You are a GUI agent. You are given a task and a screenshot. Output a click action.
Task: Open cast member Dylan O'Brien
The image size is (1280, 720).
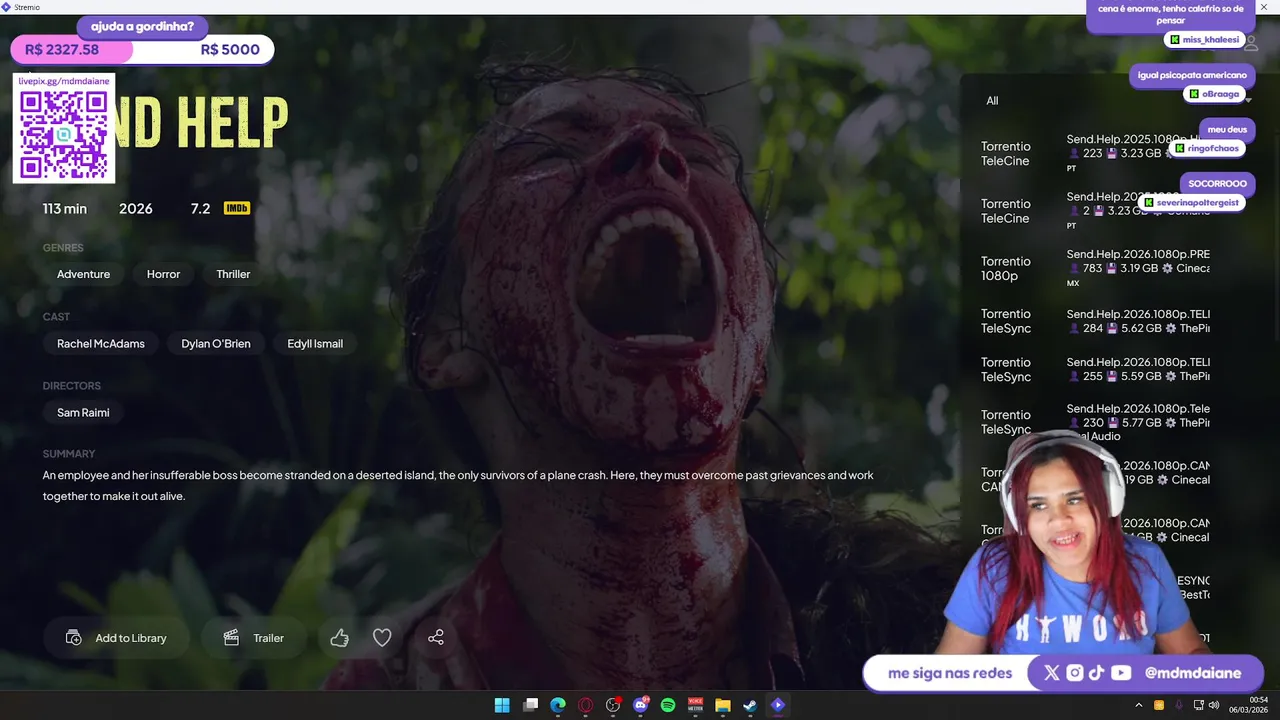click(216, 343)
